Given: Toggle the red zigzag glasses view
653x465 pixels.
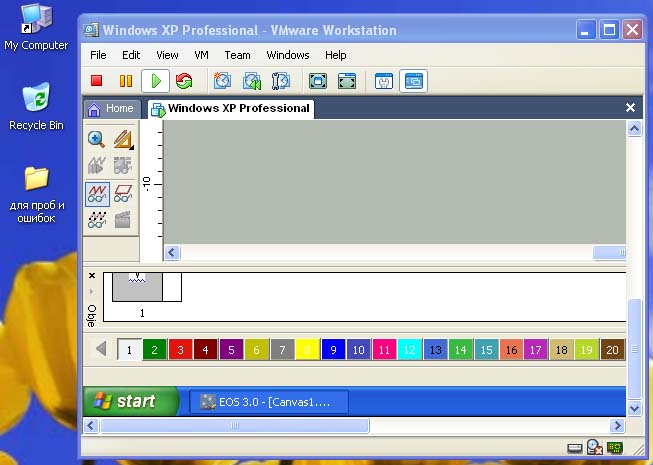Looking at the screenshot, I should 97,194.
